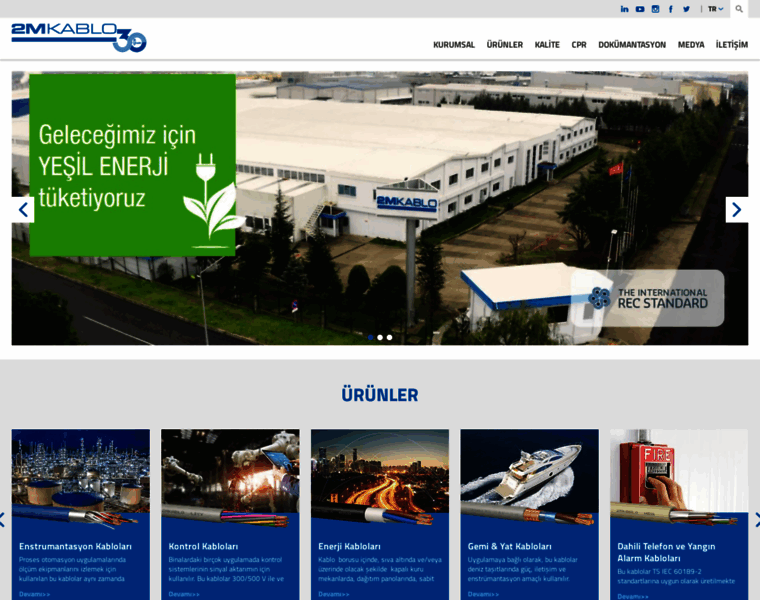This screenshot has width=760, height=600.
Task: Go to previous hero slide
Action: pyautogui.click(x=23, y=210)
